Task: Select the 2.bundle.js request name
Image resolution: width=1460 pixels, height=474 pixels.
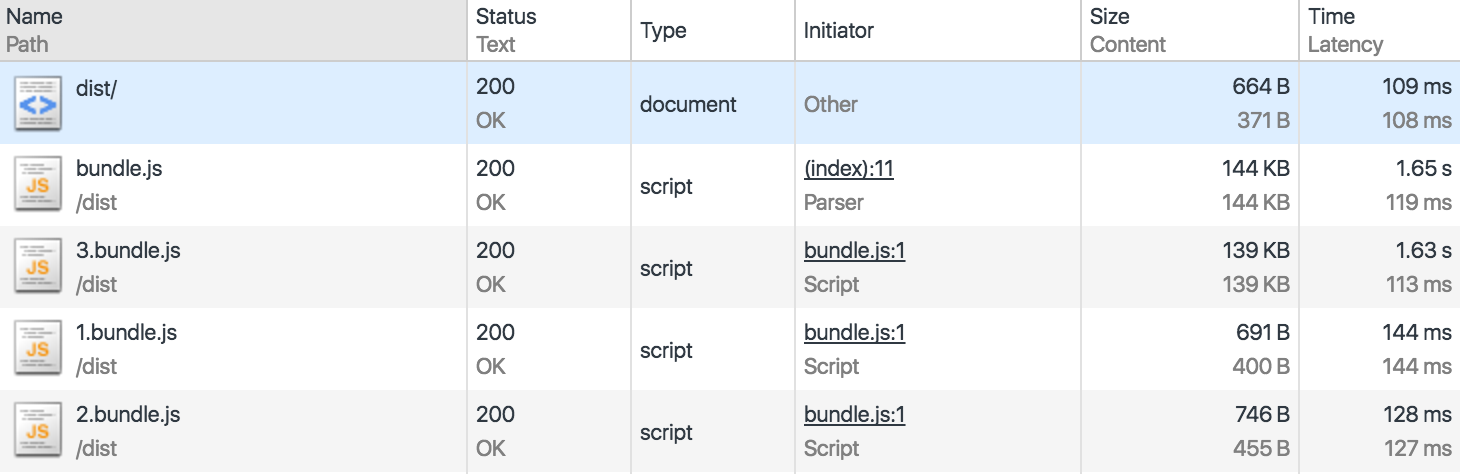Action: point(128,415)
